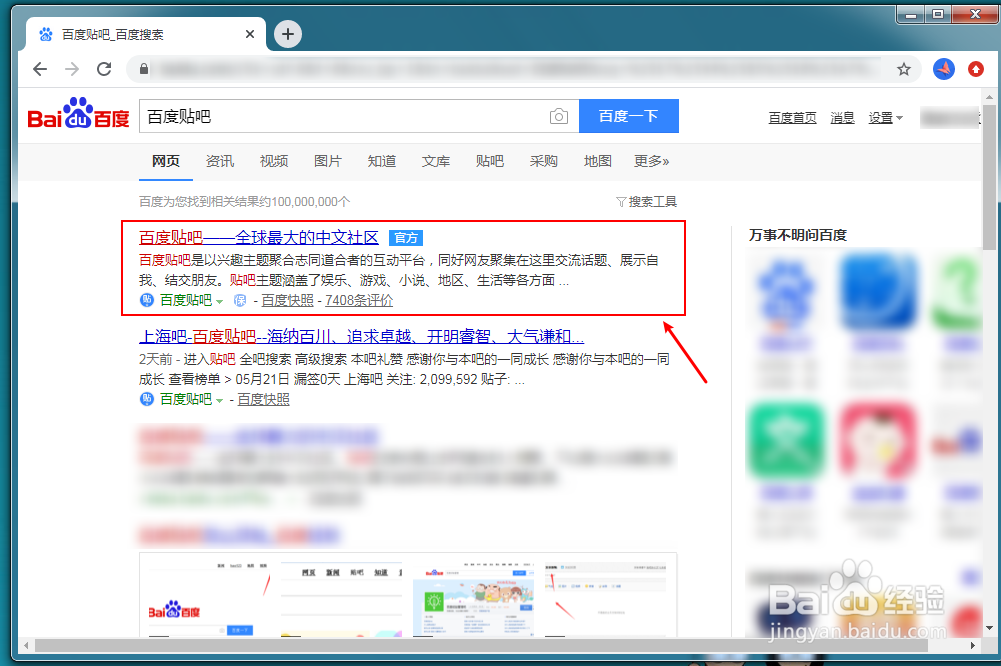Click the 百度一下 search button
The width and height of the screenshot is (1001, 666).
click(629, 116)
